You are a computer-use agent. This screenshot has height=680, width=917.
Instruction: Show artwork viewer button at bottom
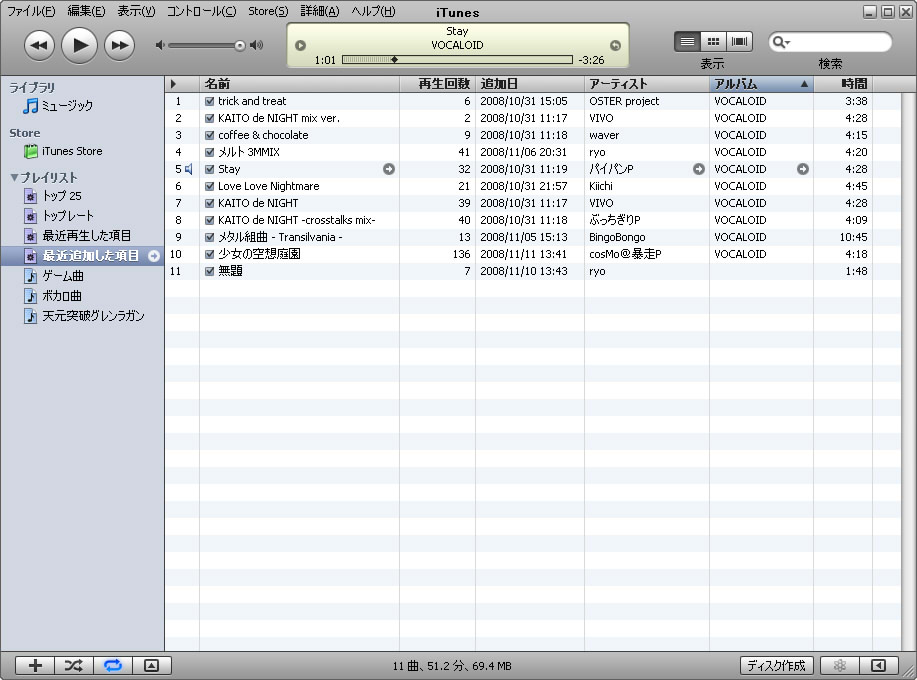click(151, 665)
